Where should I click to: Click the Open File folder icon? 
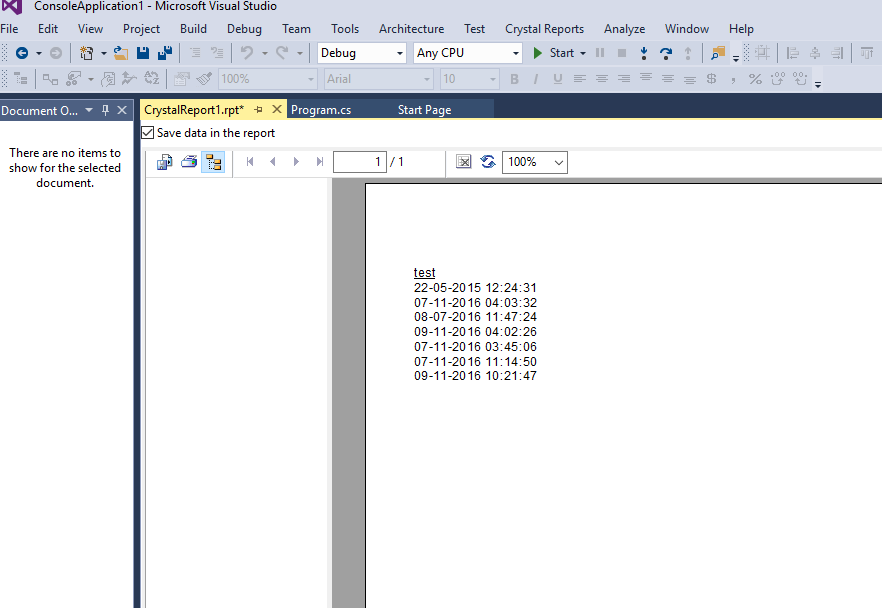(121, 53)
